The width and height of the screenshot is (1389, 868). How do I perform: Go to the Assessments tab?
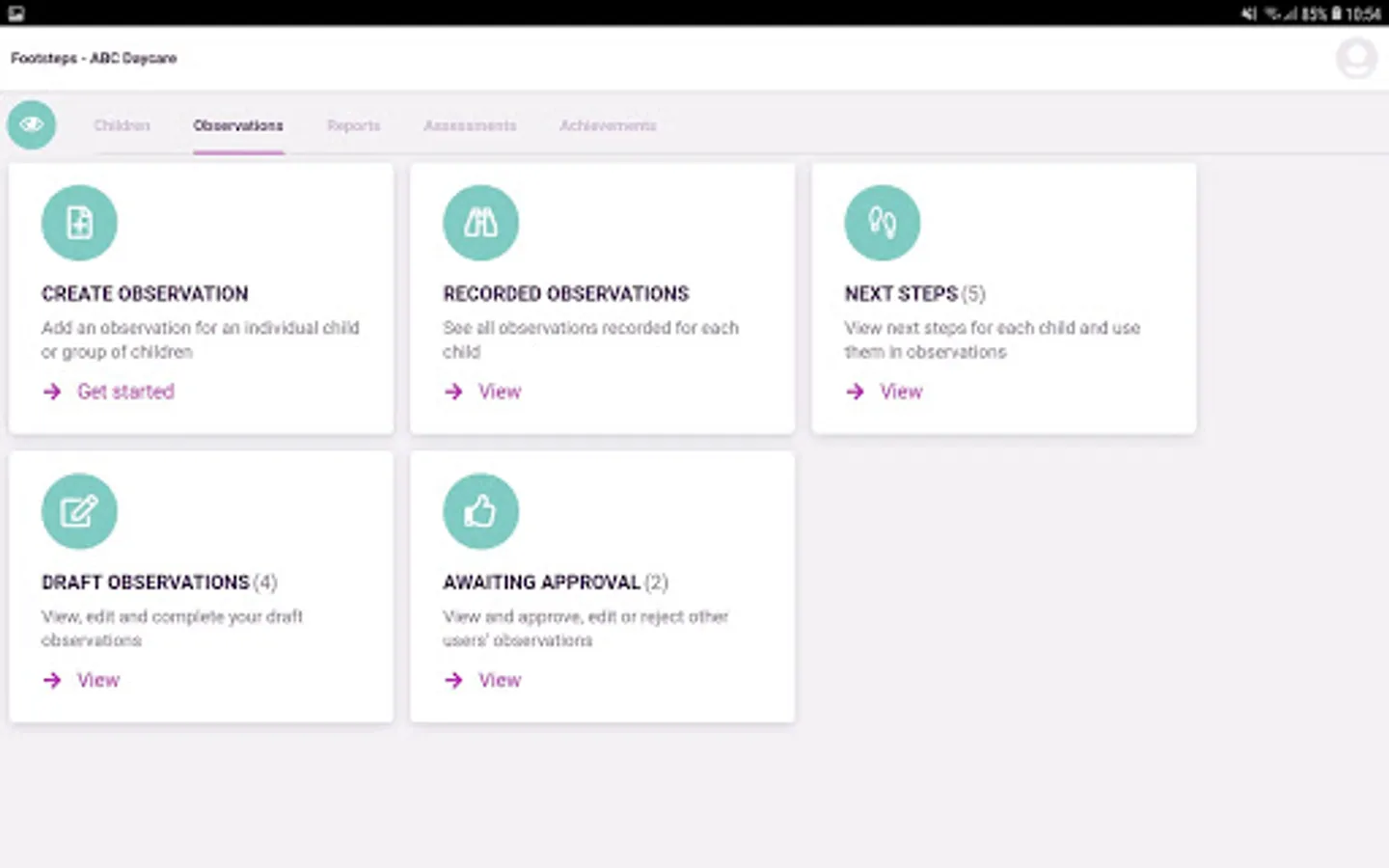(x=470, y=125)
